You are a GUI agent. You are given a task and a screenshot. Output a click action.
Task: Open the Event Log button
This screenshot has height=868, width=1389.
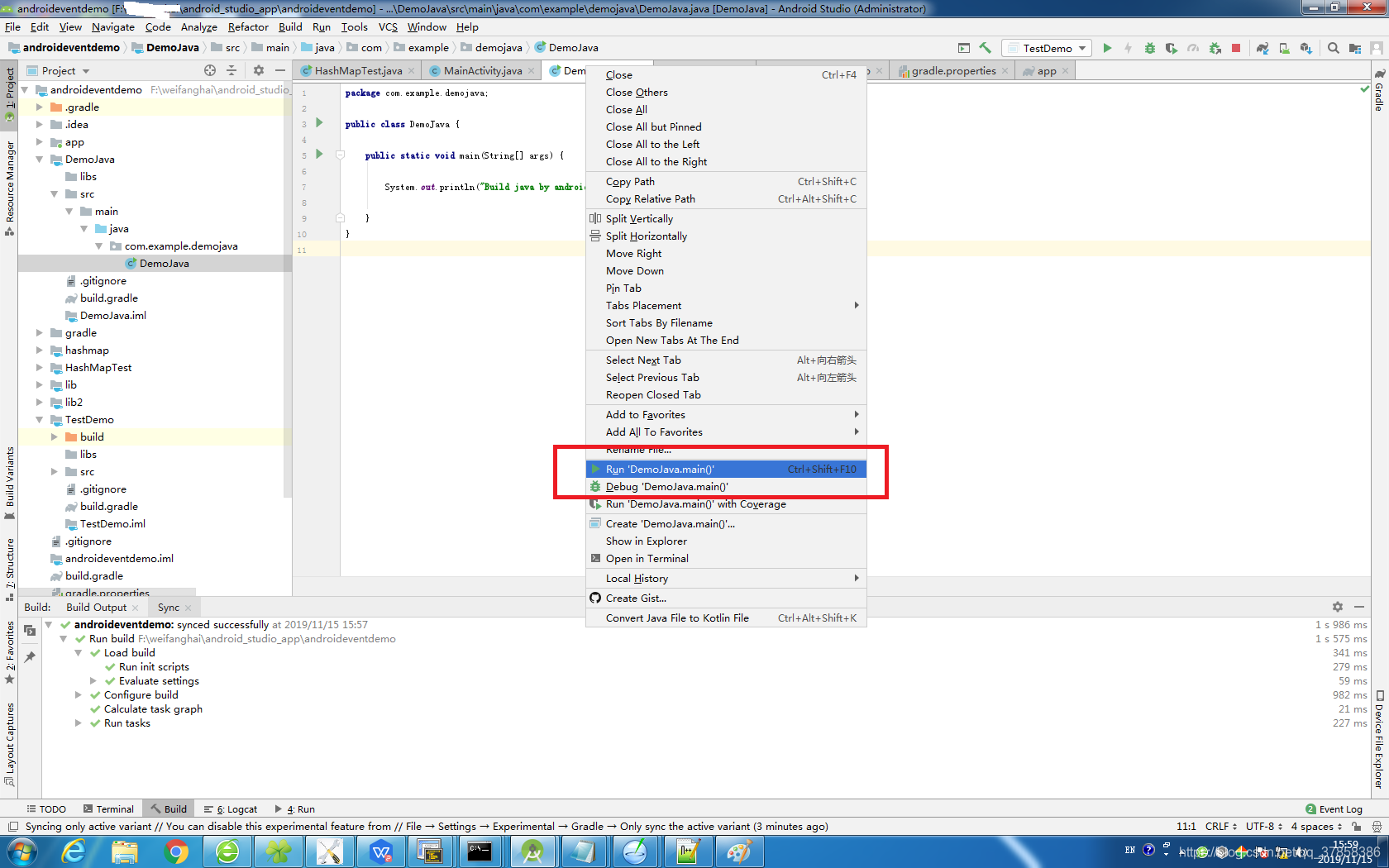(x=1334, y=809)
